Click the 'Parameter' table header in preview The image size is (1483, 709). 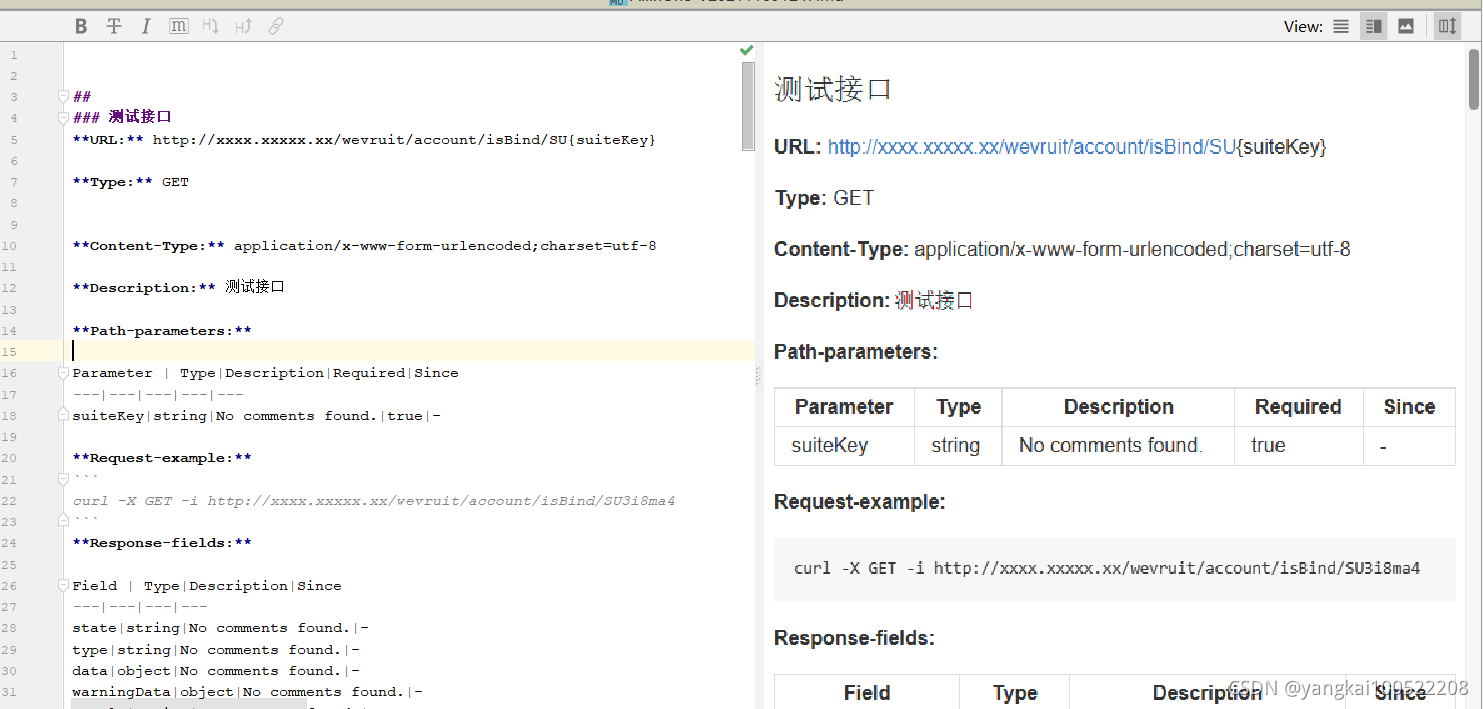coord(844,407)
